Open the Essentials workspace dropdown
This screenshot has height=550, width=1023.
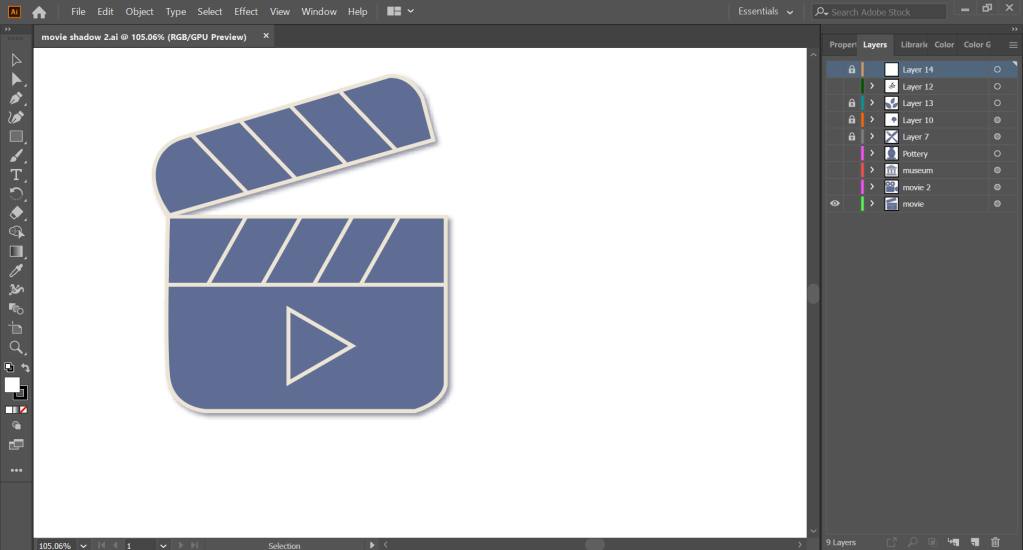(x=766, y=12)
